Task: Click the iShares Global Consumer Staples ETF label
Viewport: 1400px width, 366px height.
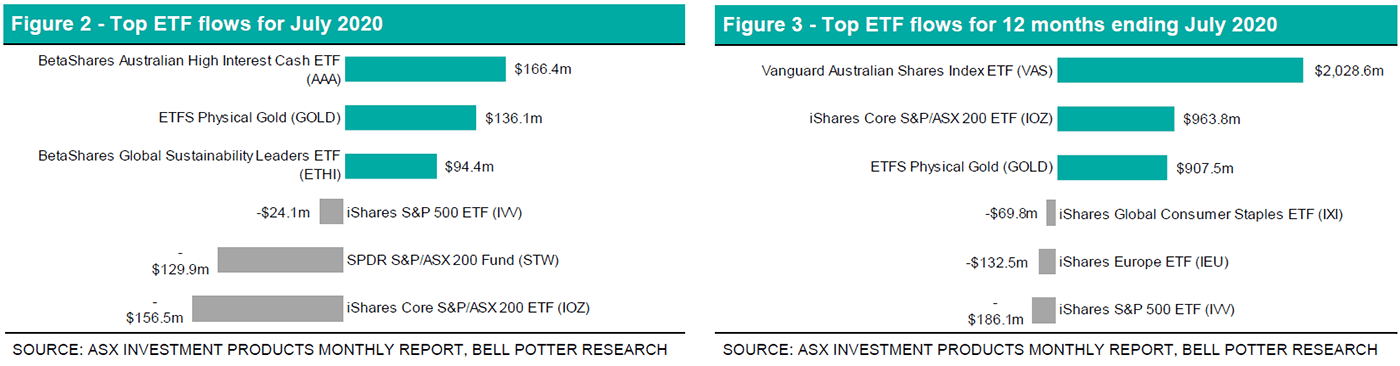Action: pyautogui.click(x=1201, y=214)
